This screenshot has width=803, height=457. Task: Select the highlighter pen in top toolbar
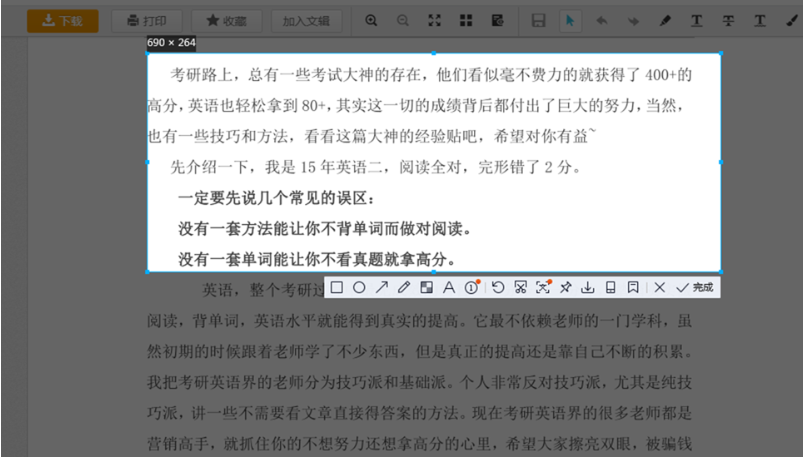(665, 20)
